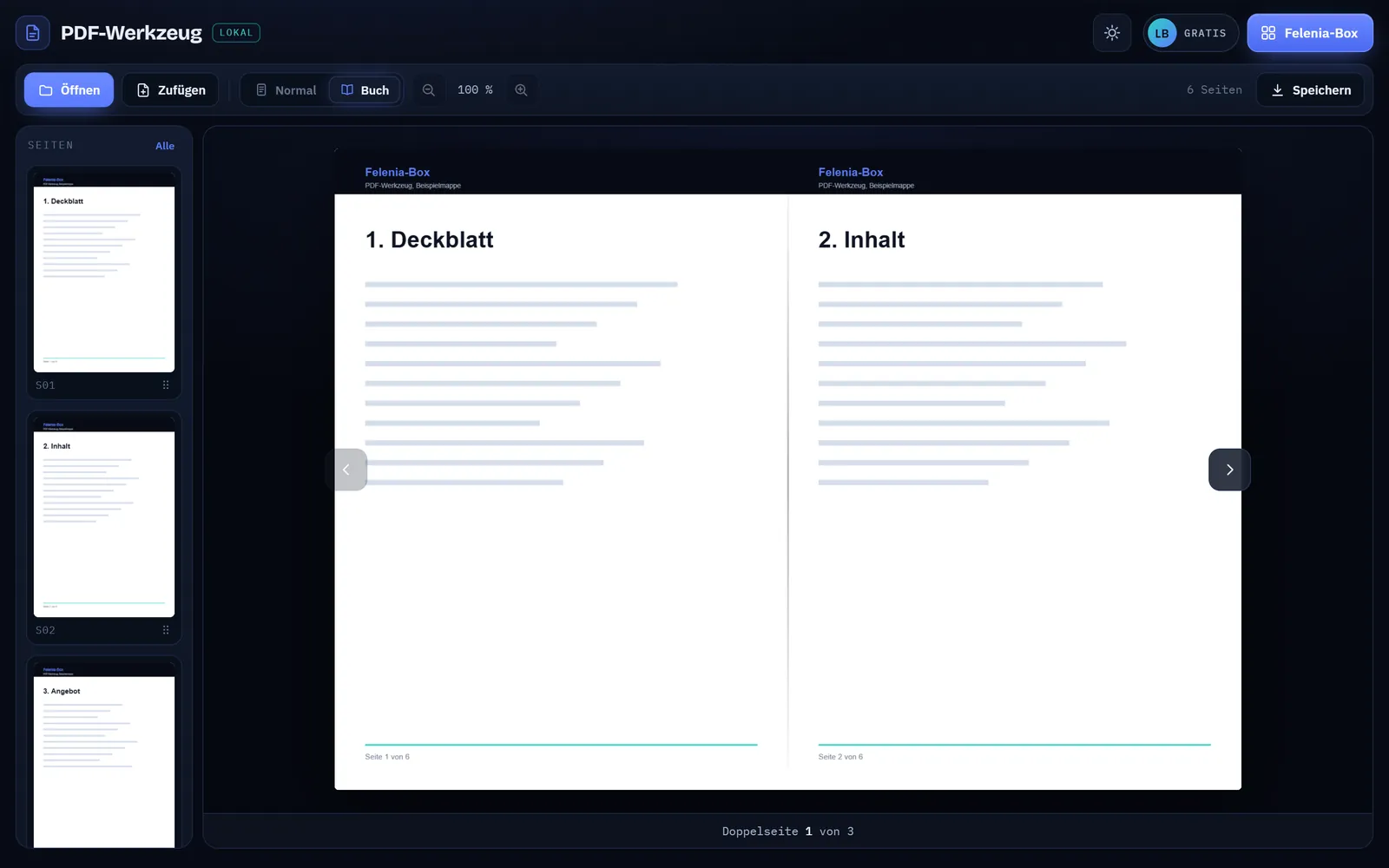The height and width of the screenshot is (868, 1389).
Task: Open the LB user avatar
Action: click(x=1162, y=33)
